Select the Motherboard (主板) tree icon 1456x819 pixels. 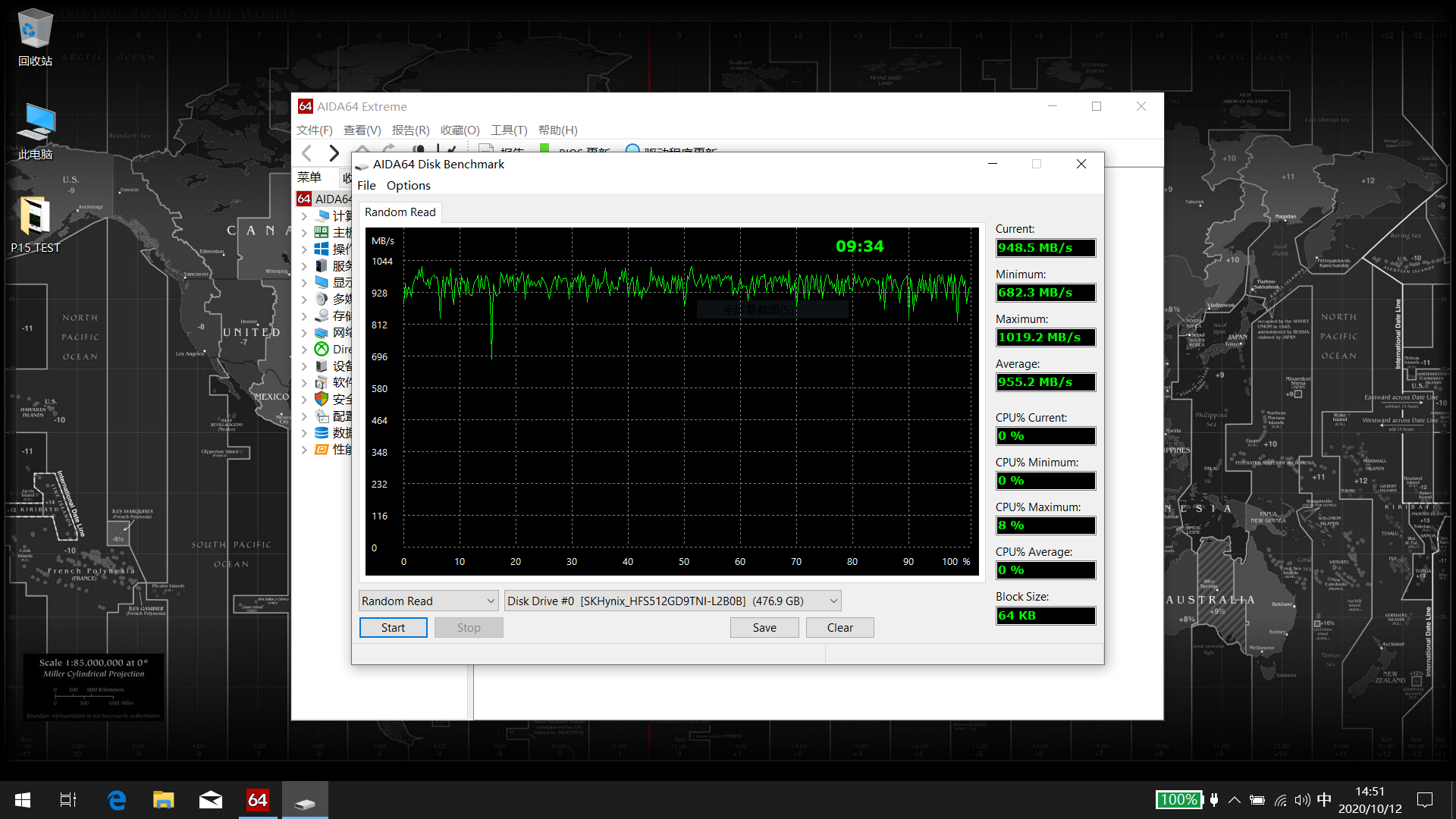(322, 233)
